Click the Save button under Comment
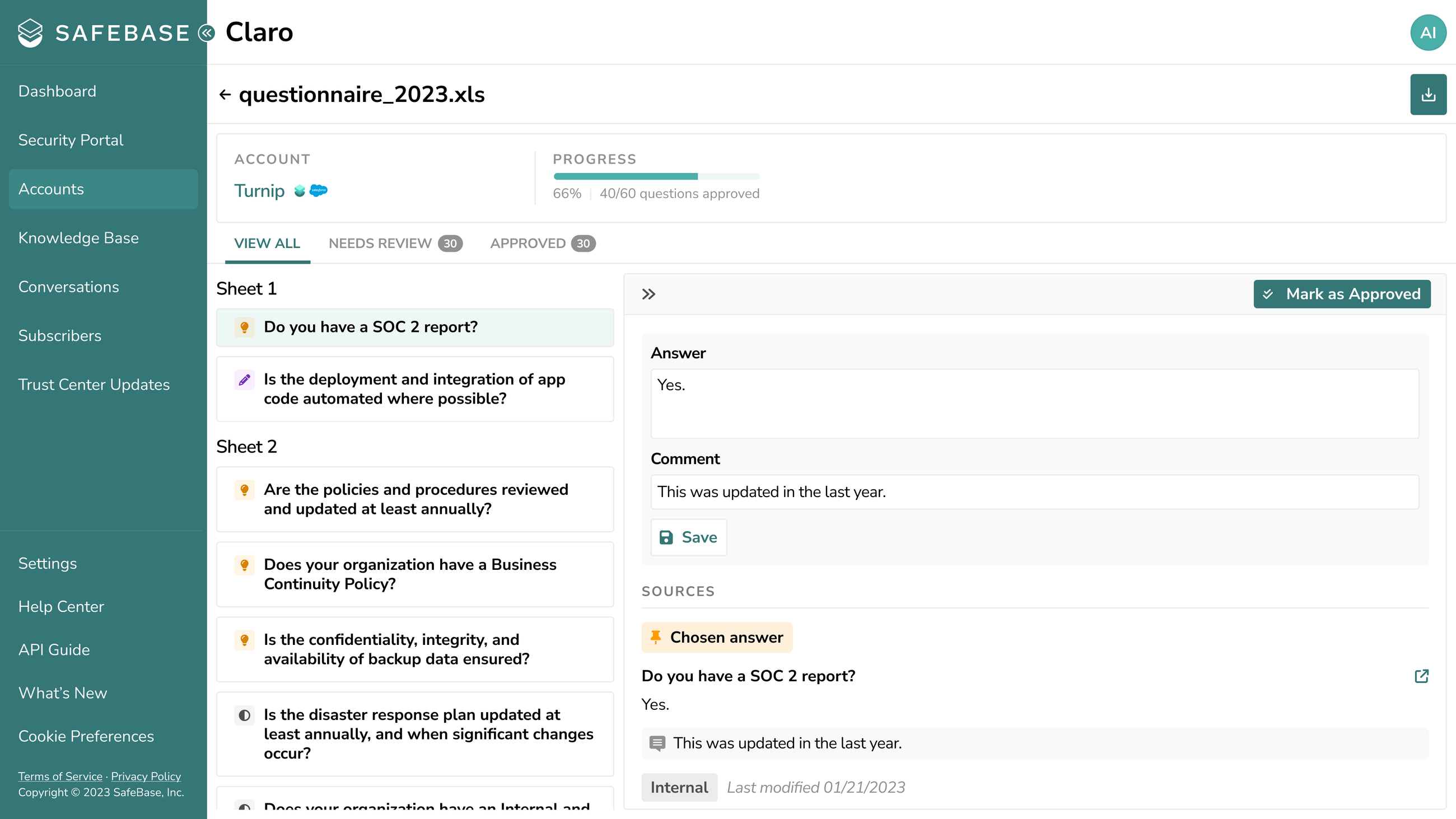 click(x=688, y=537)
